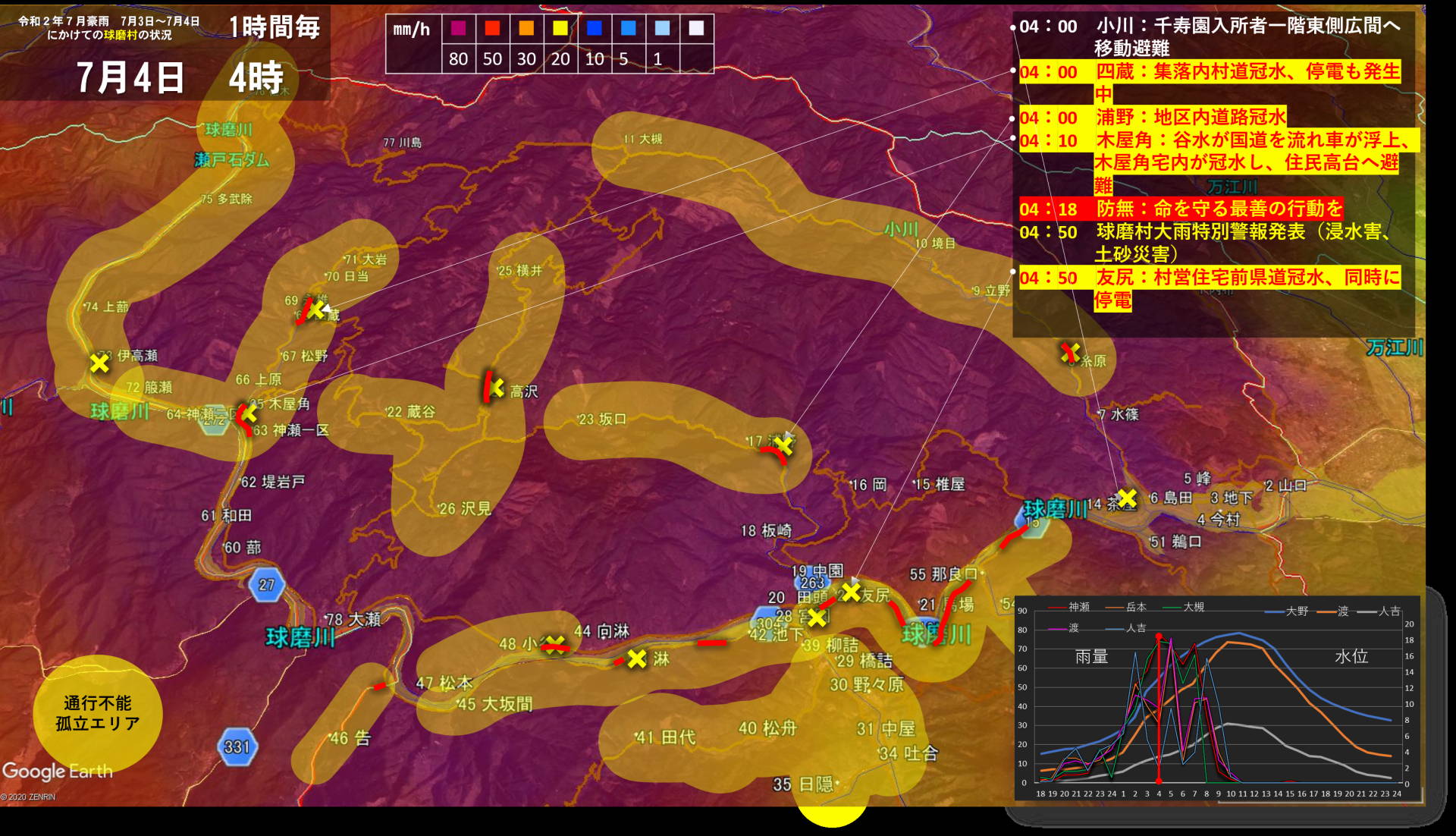Click the red 4 o'clock marker in chart
The width and height of the screenshot is (1456, 836).
1159,709
